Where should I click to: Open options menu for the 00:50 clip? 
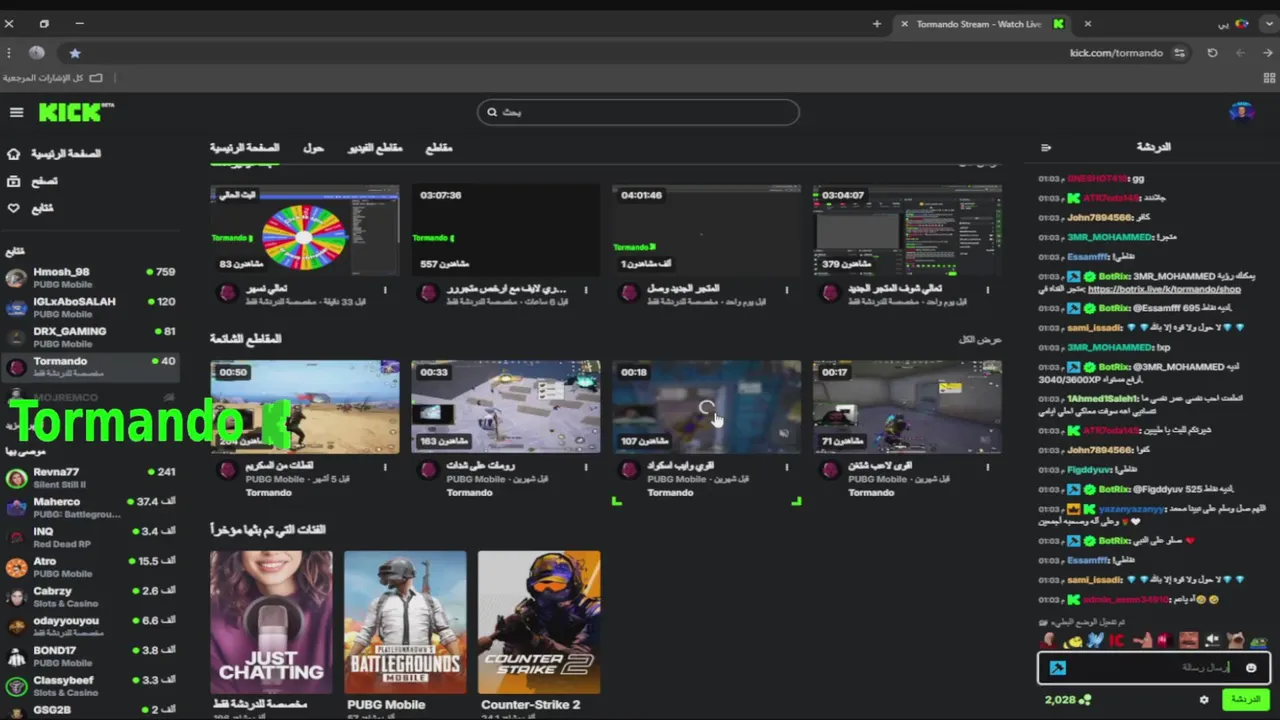(385, 467)
